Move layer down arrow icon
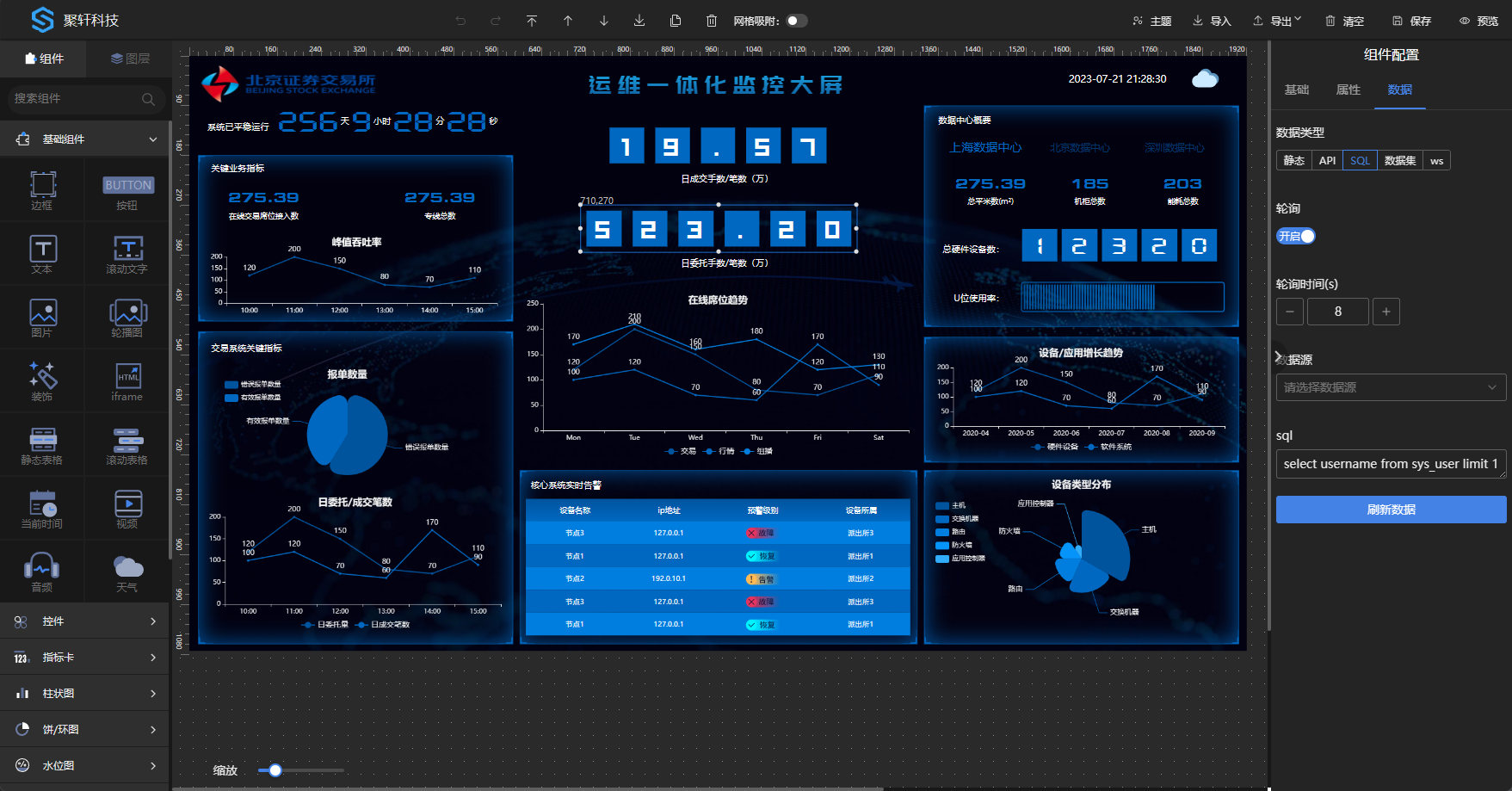 (604, 21)
